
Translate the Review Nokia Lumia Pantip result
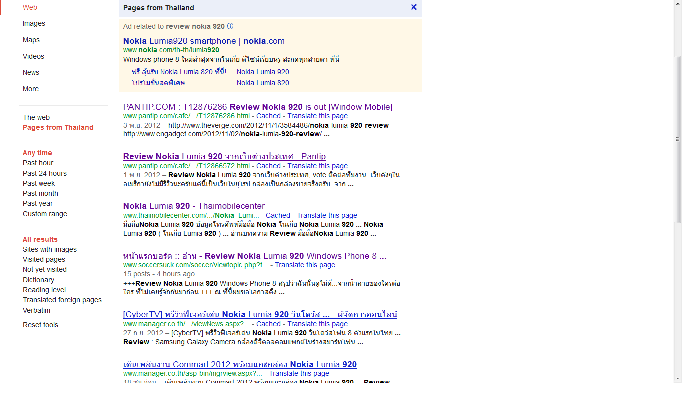[x=317, y=166]
